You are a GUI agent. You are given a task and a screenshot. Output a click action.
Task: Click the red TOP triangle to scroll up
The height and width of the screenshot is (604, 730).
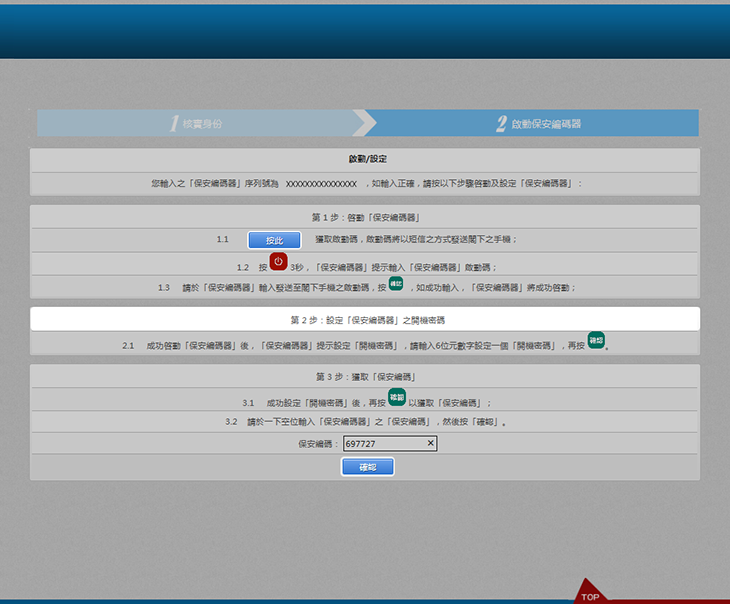(590, 592)
